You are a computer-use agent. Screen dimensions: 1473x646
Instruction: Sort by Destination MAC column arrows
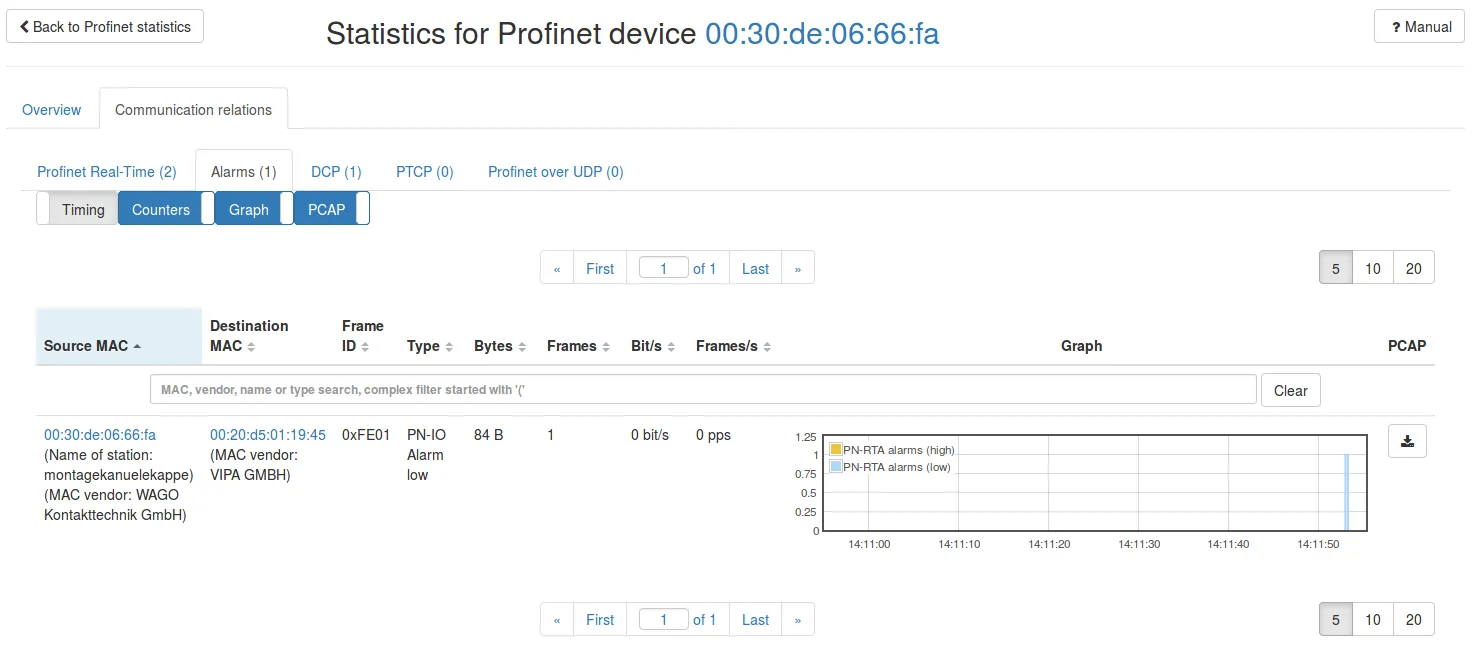[251, 346]
